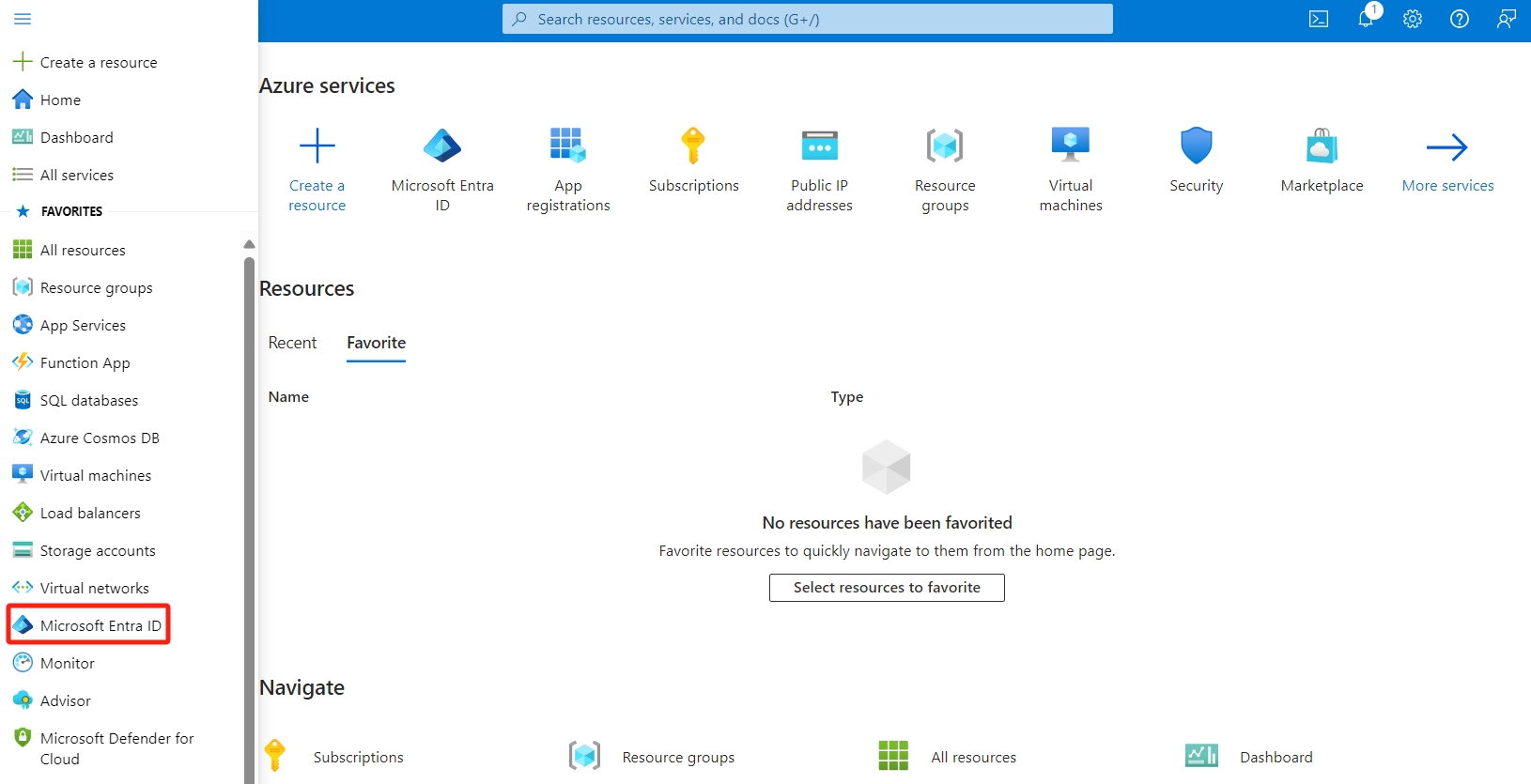Click Select resources to favorite button
The height and width of the screenshot is (784, 1531).
(x=887, y=588)
